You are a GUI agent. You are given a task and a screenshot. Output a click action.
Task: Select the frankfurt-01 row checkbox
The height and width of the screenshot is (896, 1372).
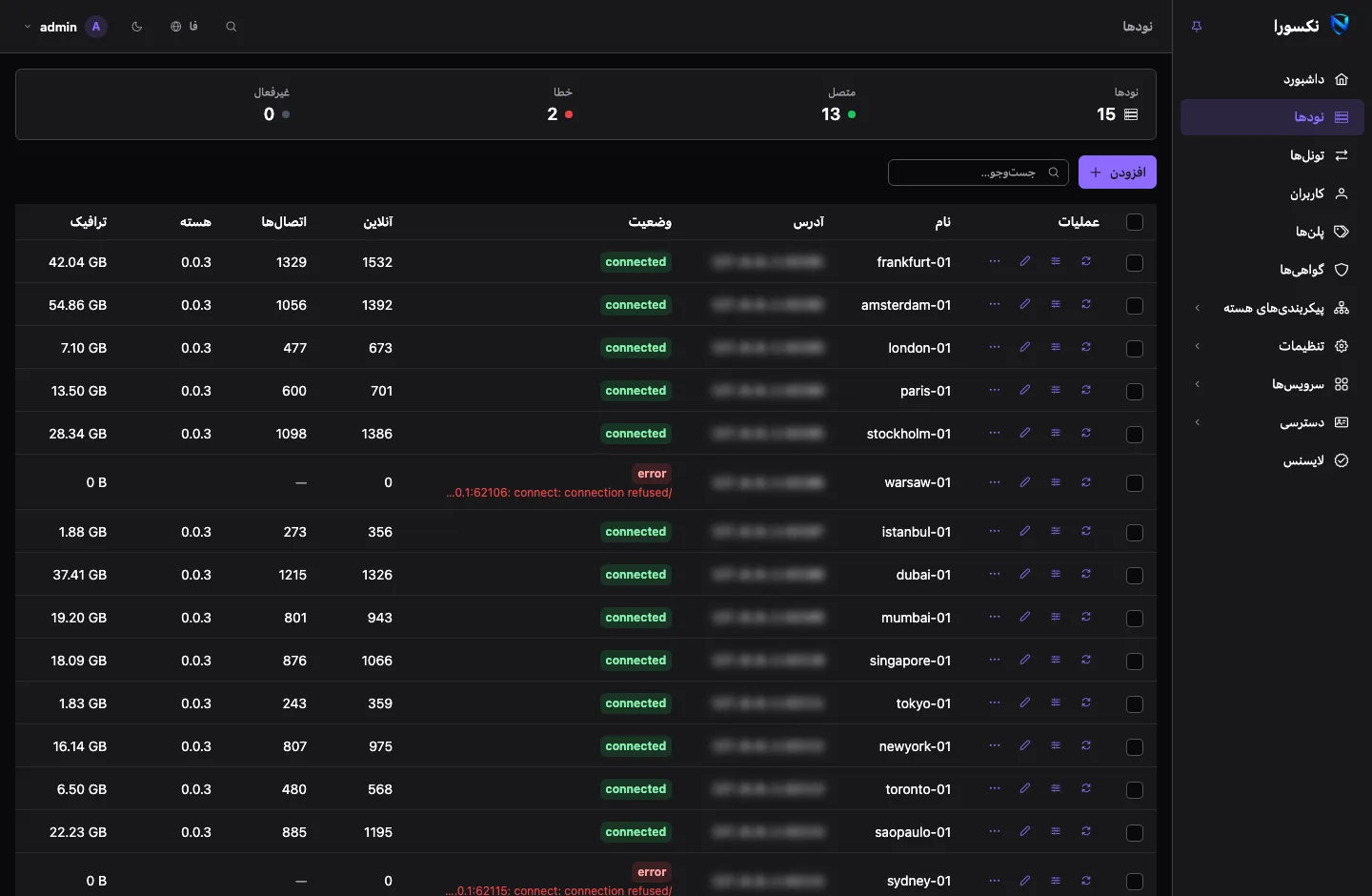point(1135,263)
